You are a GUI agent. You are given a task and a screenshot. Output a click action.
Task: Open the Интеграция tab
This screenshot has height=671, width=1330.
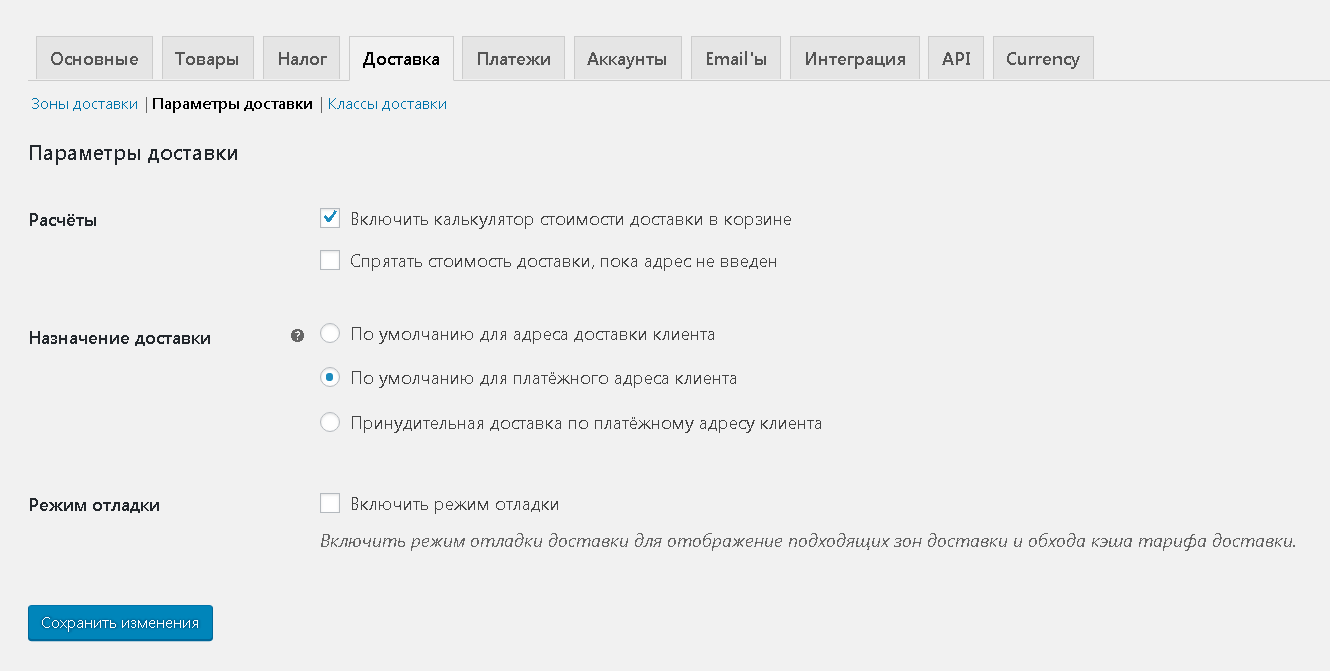855,58
